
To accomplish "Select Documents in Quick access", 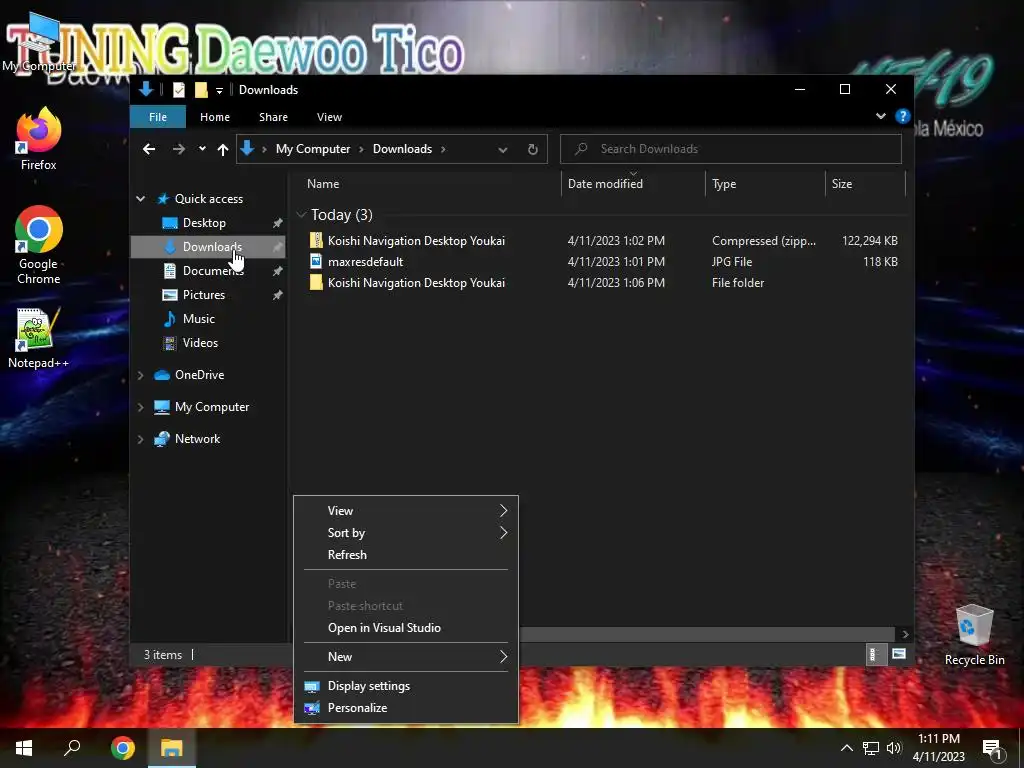I will (x=212, y=271).
